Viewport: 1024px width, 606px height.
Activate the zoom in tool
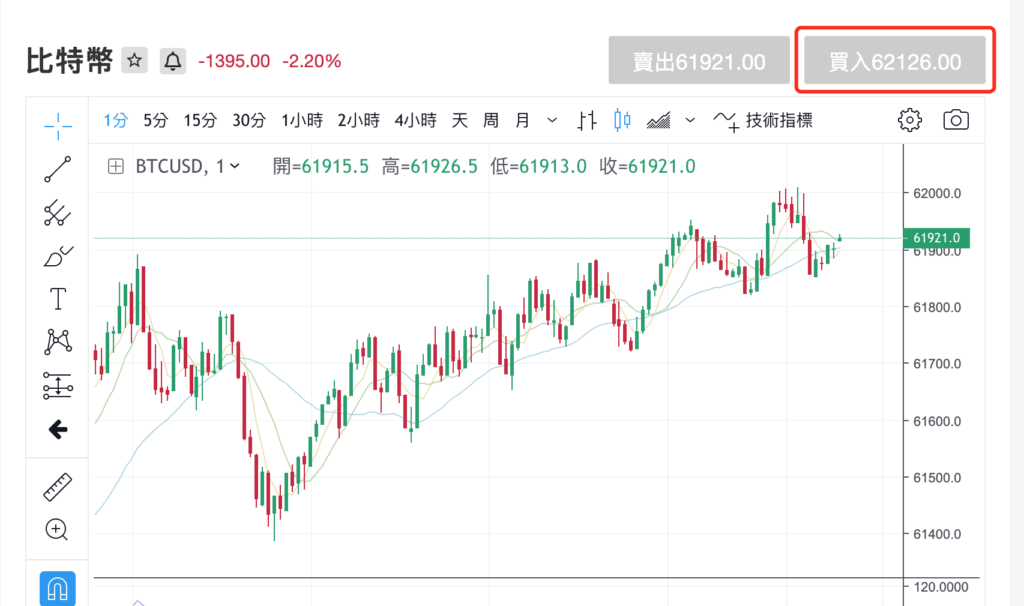(x=58, y=530)
